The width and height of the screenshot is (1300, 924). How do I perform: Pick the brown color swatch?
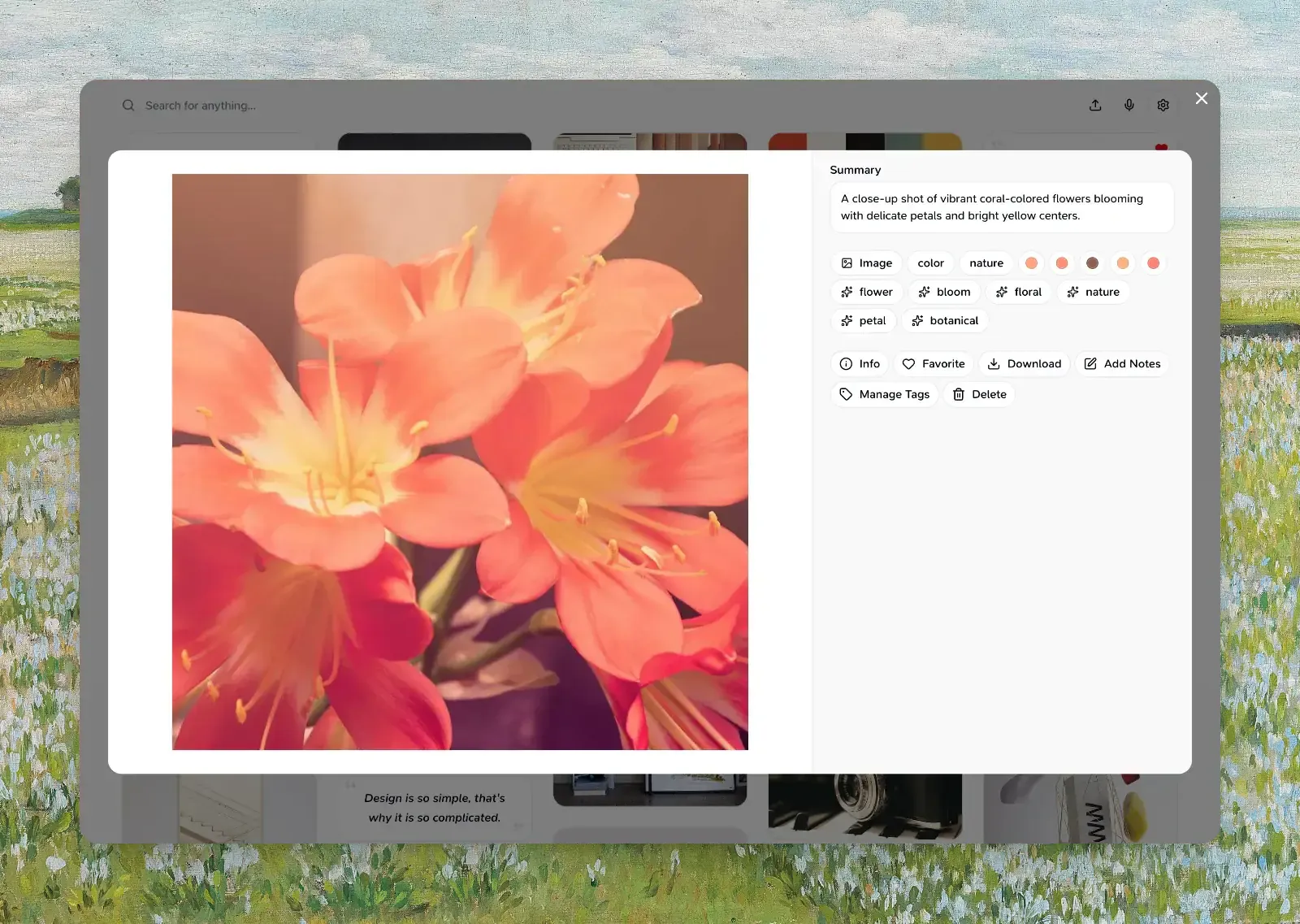1092,263
